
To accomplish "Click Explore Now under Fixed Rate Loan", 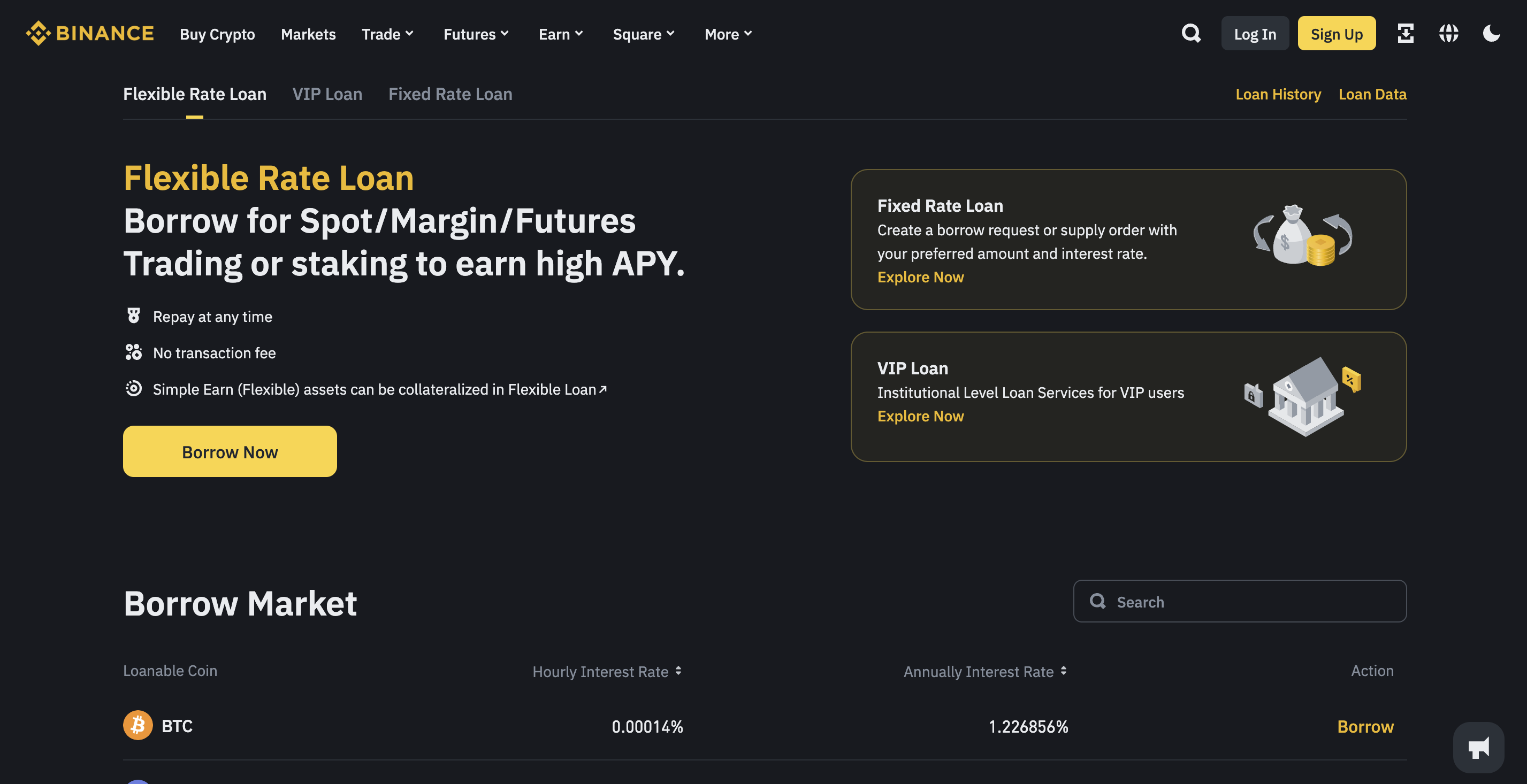I will pos(920,276).
